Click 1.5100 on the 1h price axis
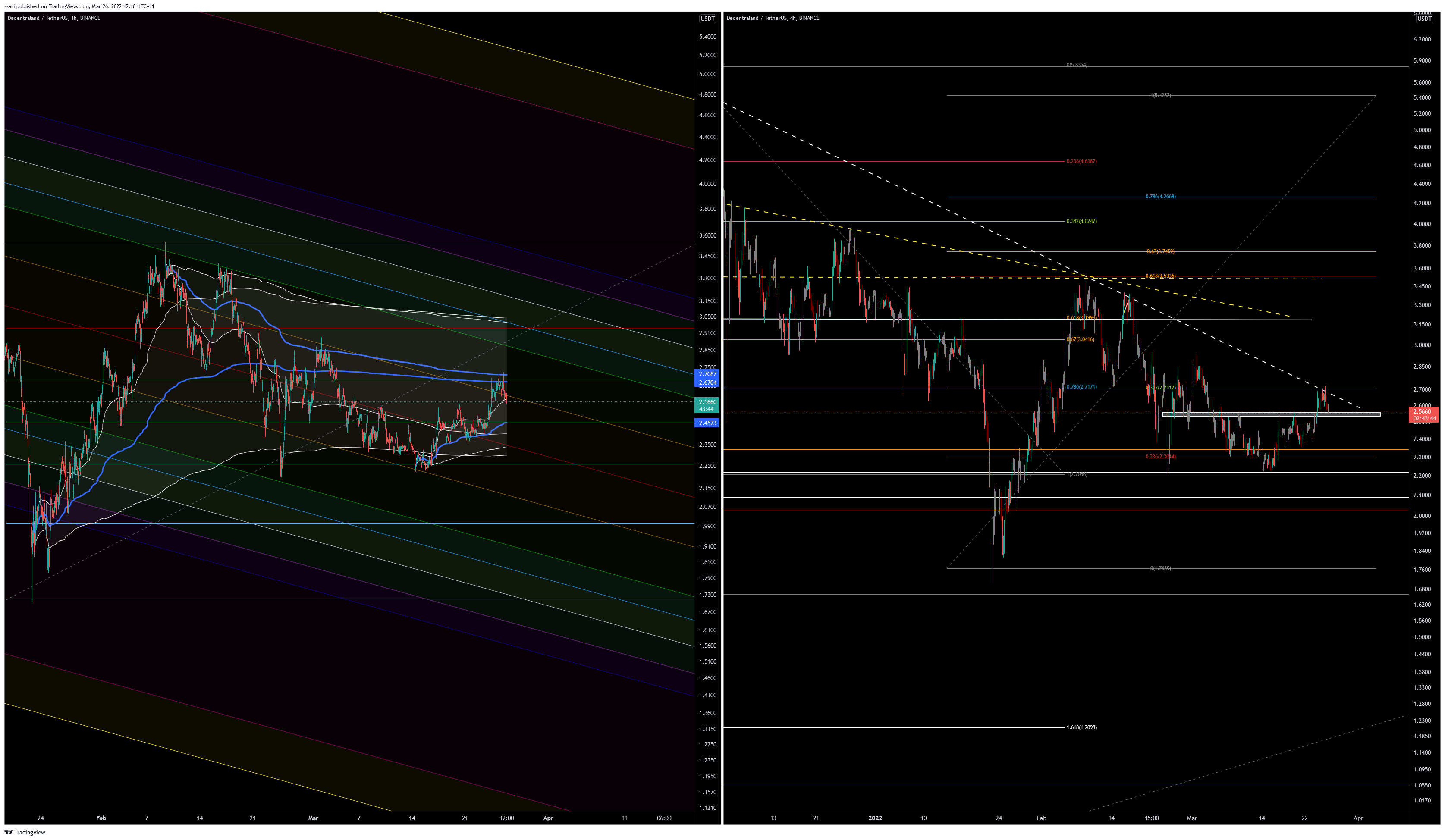 click(x=707, y=661)
